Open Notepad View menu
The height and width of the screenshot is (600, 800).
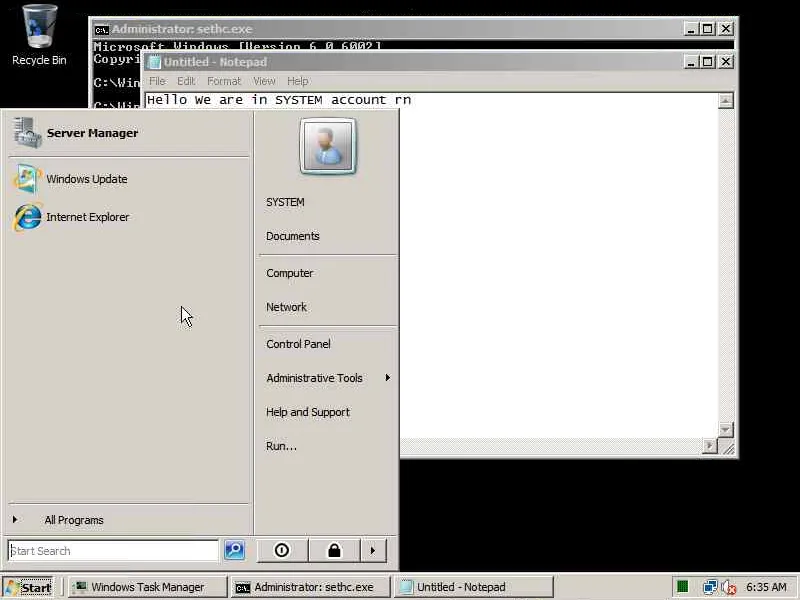pyautogui.click(x=264, y=81)
